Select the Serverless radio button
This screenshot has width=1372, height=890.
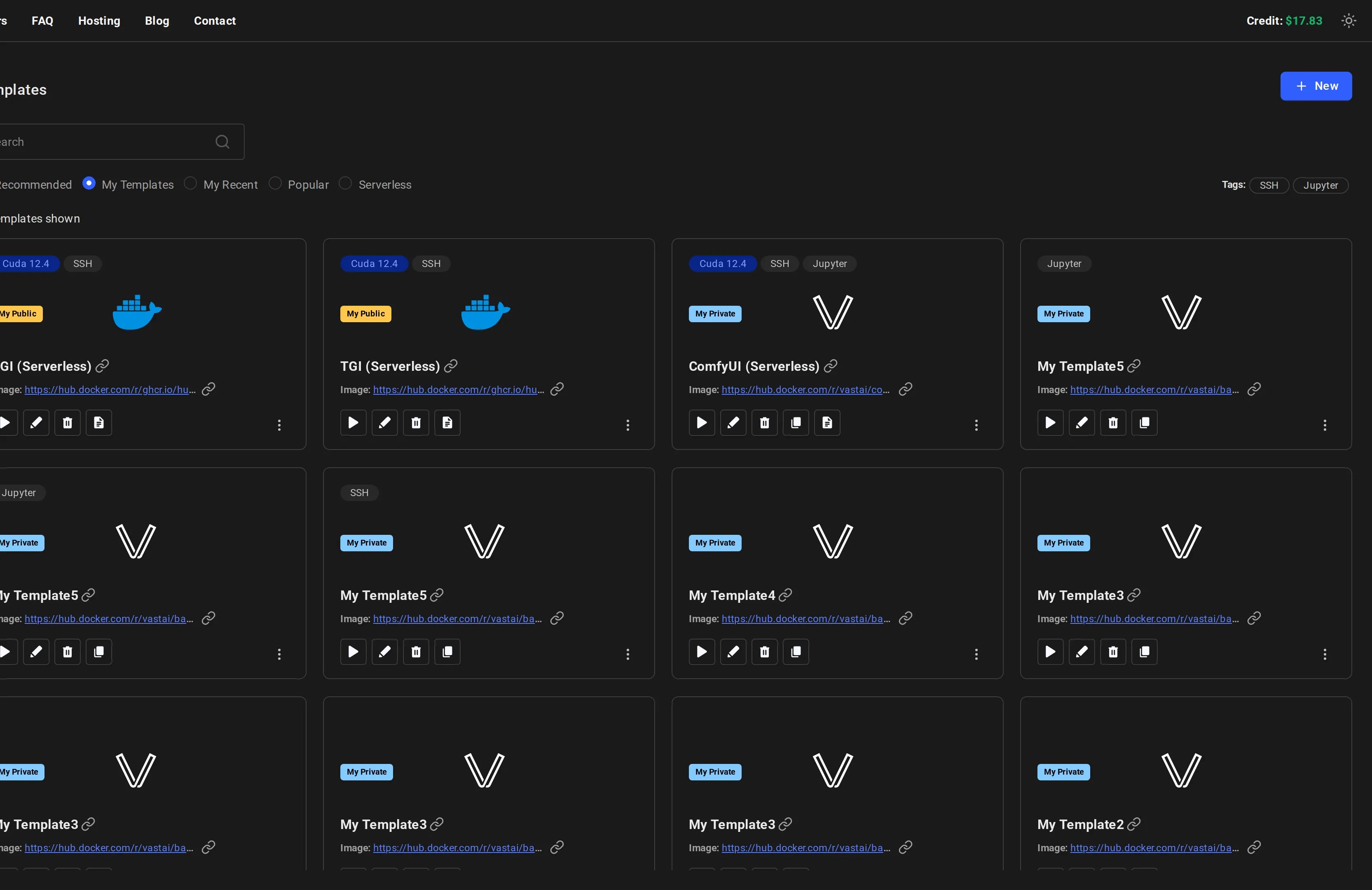[x=345, y=183]
